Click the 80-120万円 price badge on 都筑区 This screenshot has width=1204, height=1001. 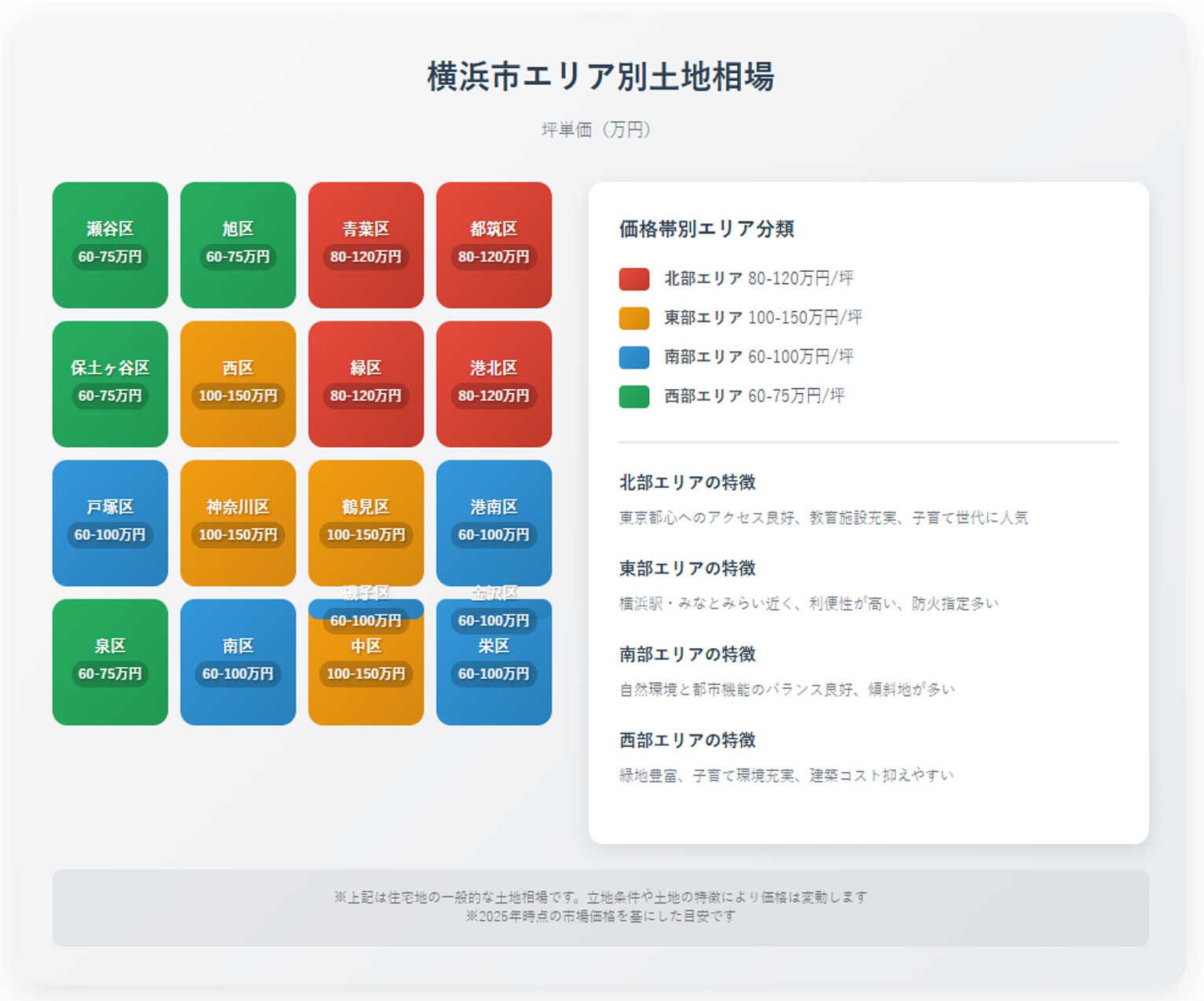[494, 257]
